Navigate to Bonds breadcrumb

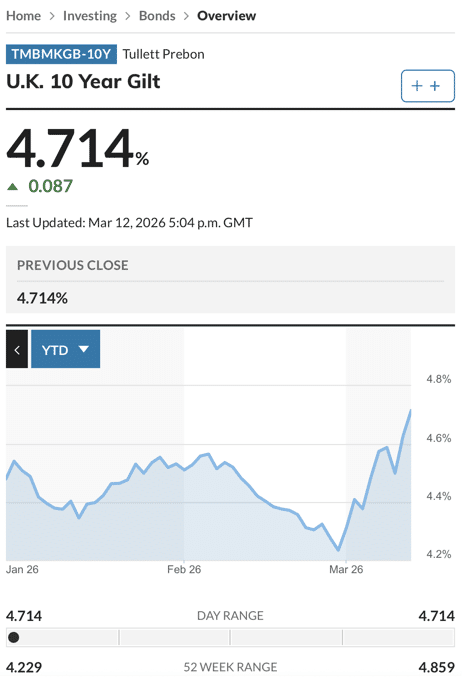[157, 16]
